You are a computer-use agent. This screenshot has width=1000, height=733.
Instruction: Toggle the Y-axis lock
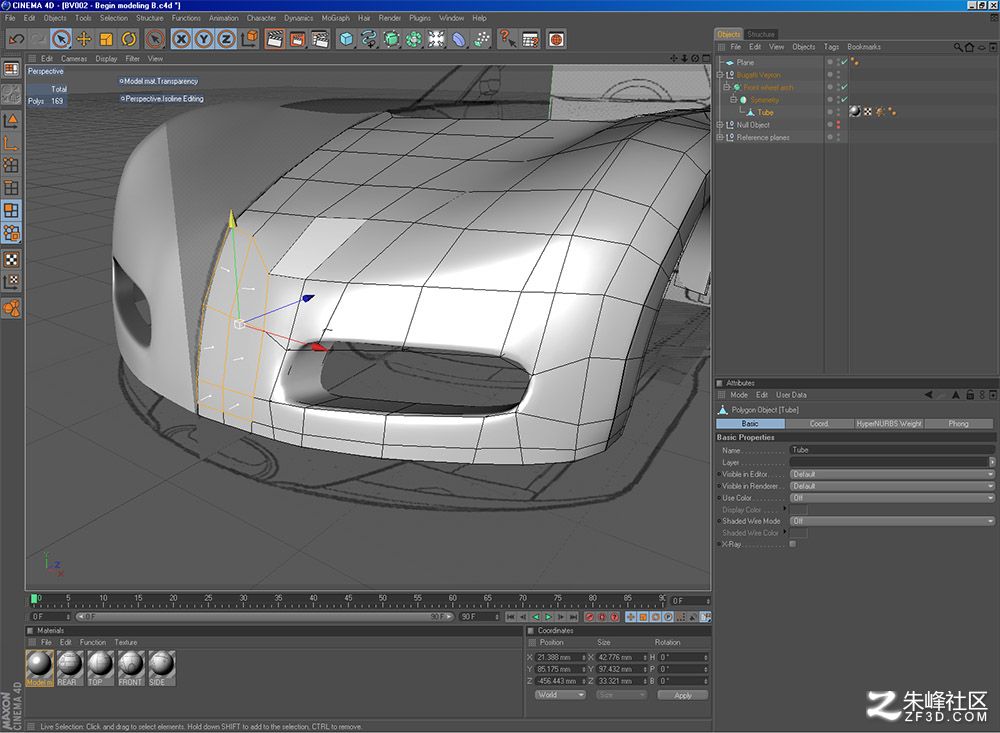tap(203, 40)
